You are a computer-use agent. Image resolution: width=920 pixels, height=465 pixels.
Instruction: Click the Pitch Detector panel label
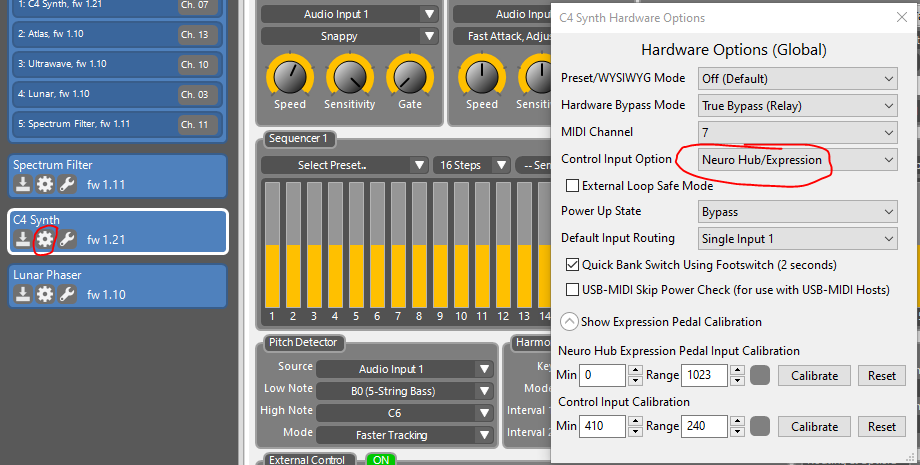tap(303, 342)
